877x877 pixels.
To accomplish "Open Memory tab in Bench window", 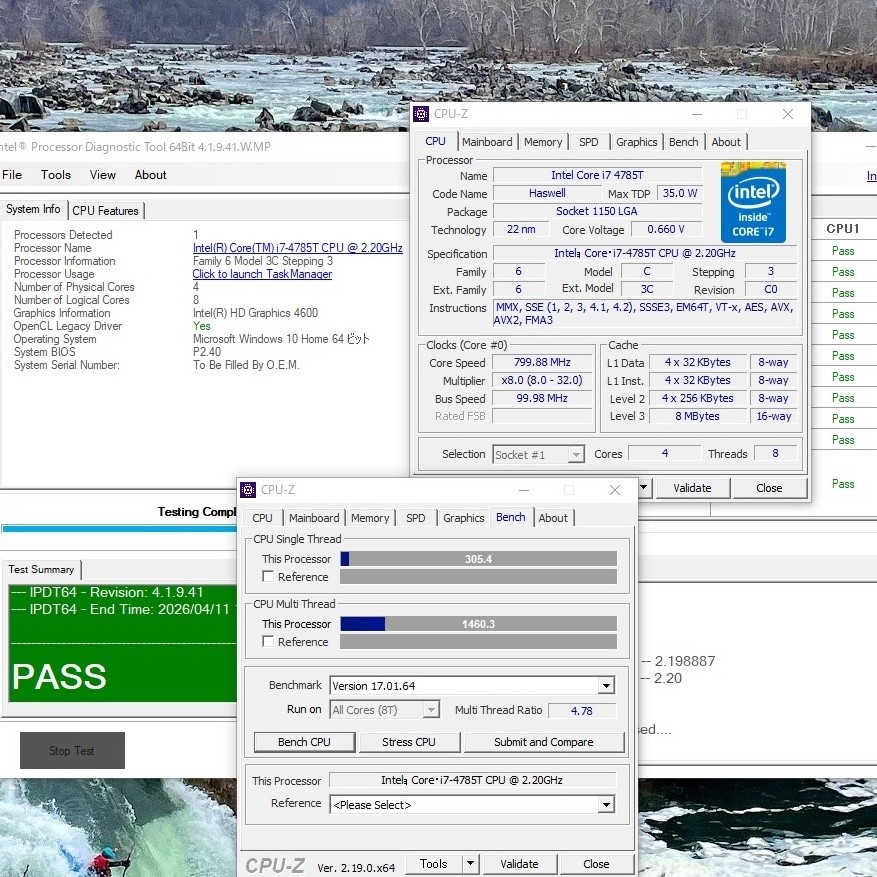I will [x=370, y=518].
